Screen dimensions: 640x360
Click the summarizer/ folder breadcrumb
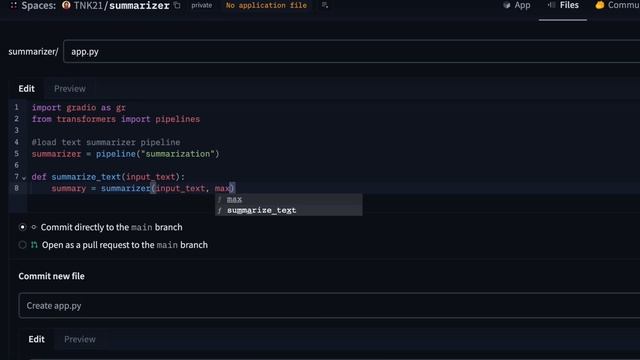pyautogui.click(x=33, y=51)
